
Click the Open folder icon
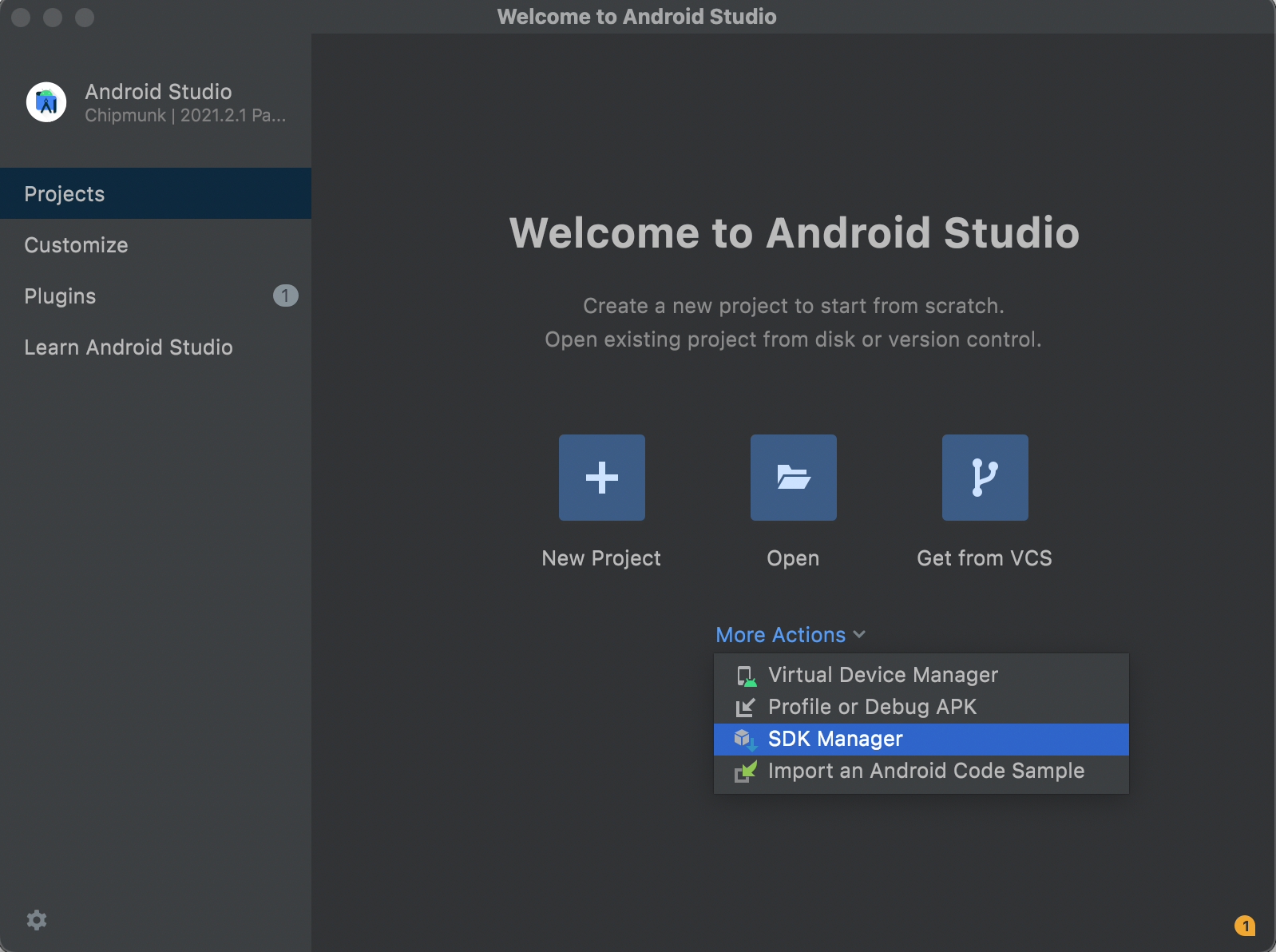pyautogui.click(x=794, y=478)
